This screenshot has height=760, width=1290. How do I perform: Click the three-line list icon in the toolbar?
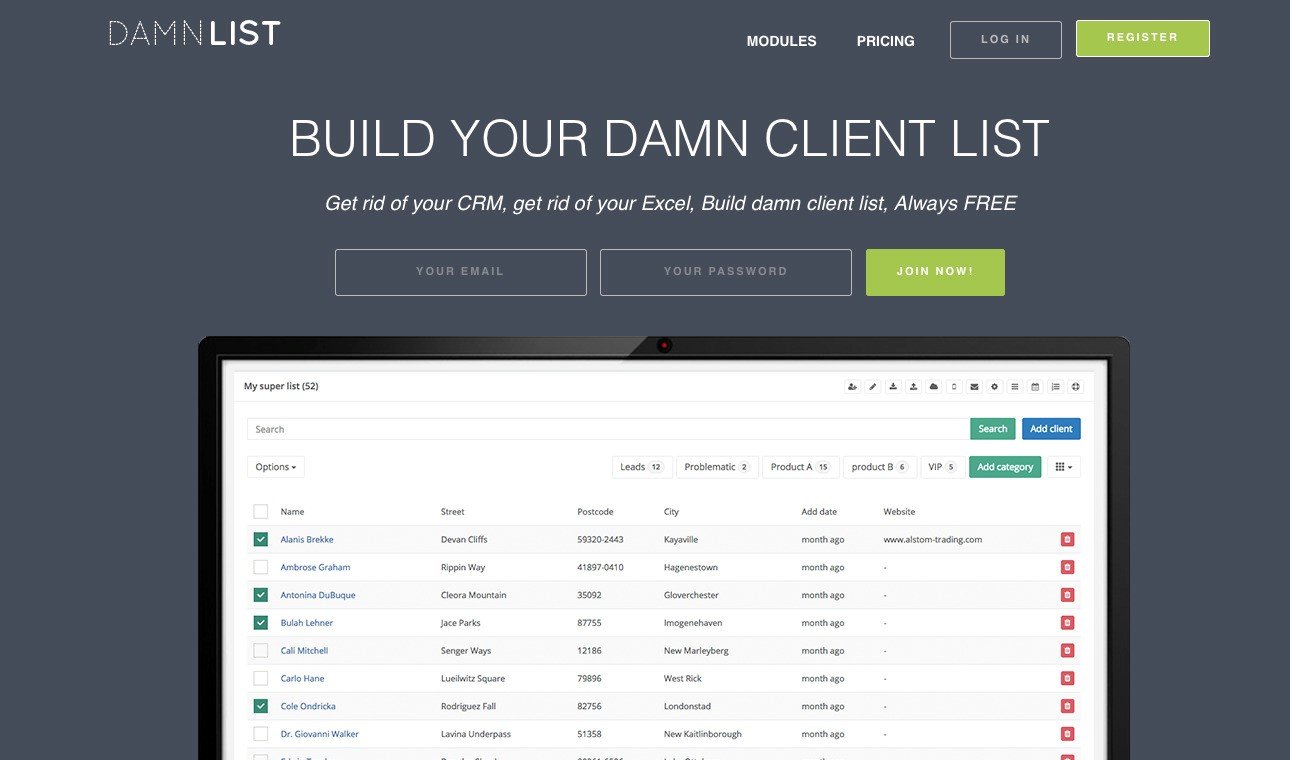1015,386
